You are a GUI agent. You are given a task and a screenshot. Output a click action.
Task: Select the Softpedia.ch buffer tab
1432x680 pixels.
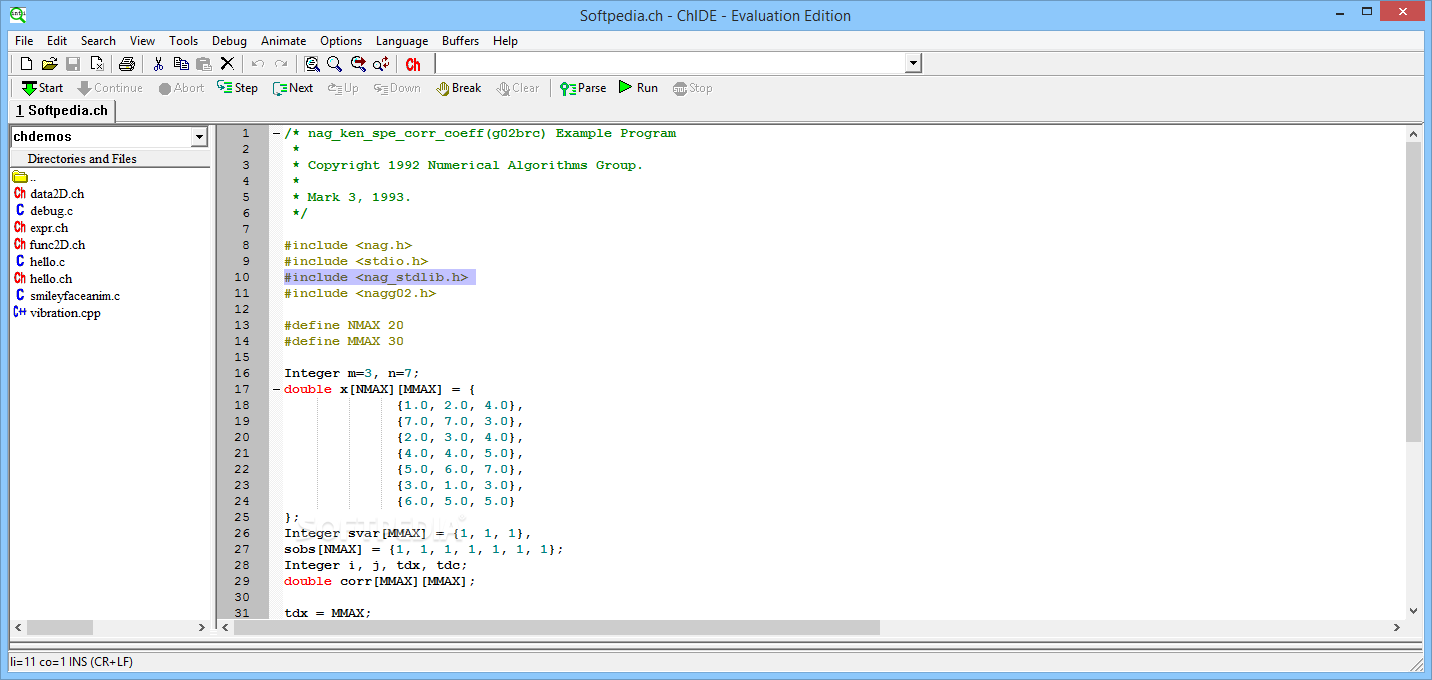62,111
